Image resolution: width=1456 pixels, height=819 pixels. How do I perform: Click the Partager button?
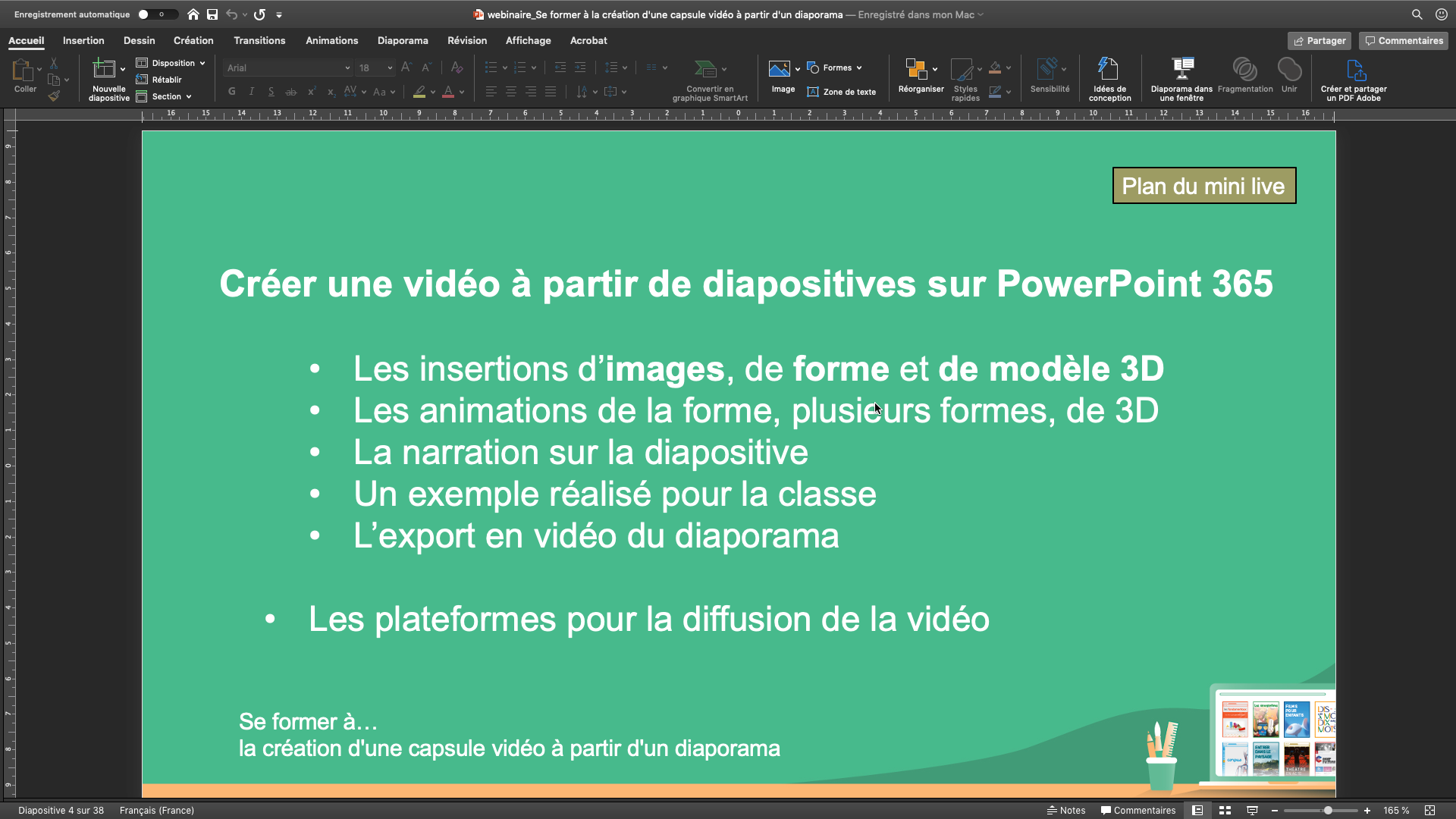point(1319,41)
